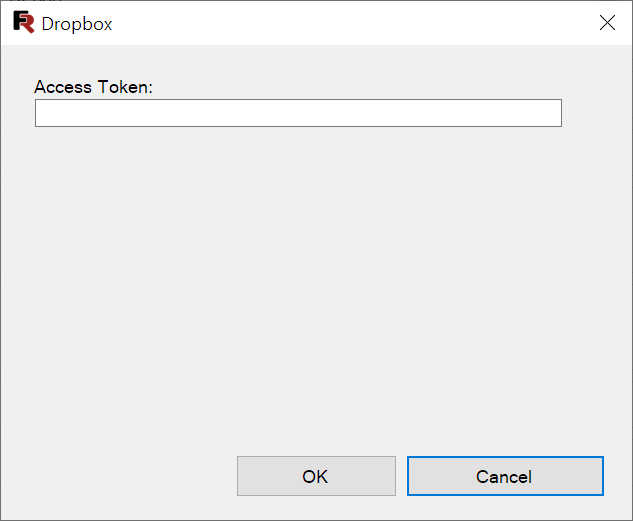Image resolution: width=633 pixels, height=521 pixels.
Task: Click the left edge of the token text box
Action: [x=40, y=113]
